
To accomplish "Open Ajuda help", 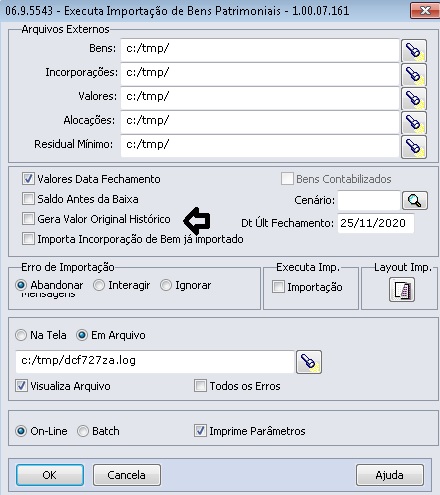I will (x=390, y=475).
